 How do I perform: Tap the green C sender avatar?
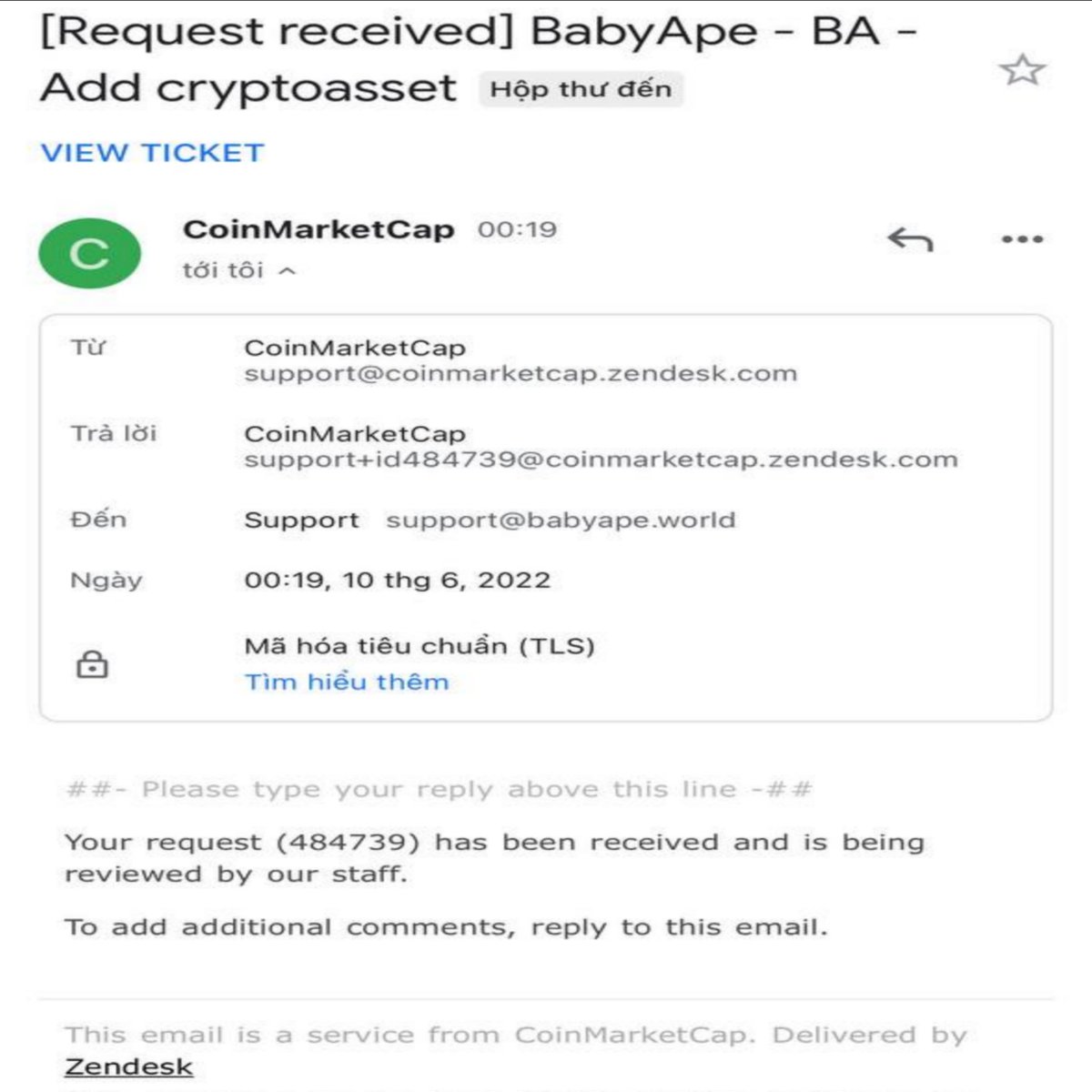tap(89, 253)
